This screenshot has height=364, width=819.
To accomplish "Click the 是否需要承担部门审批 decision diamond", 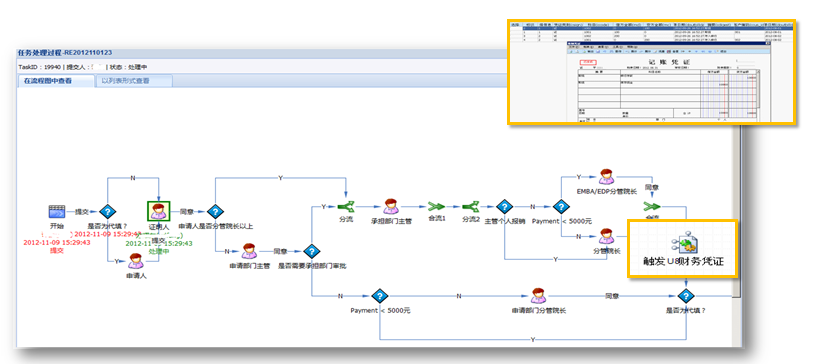I will [311, 252].
